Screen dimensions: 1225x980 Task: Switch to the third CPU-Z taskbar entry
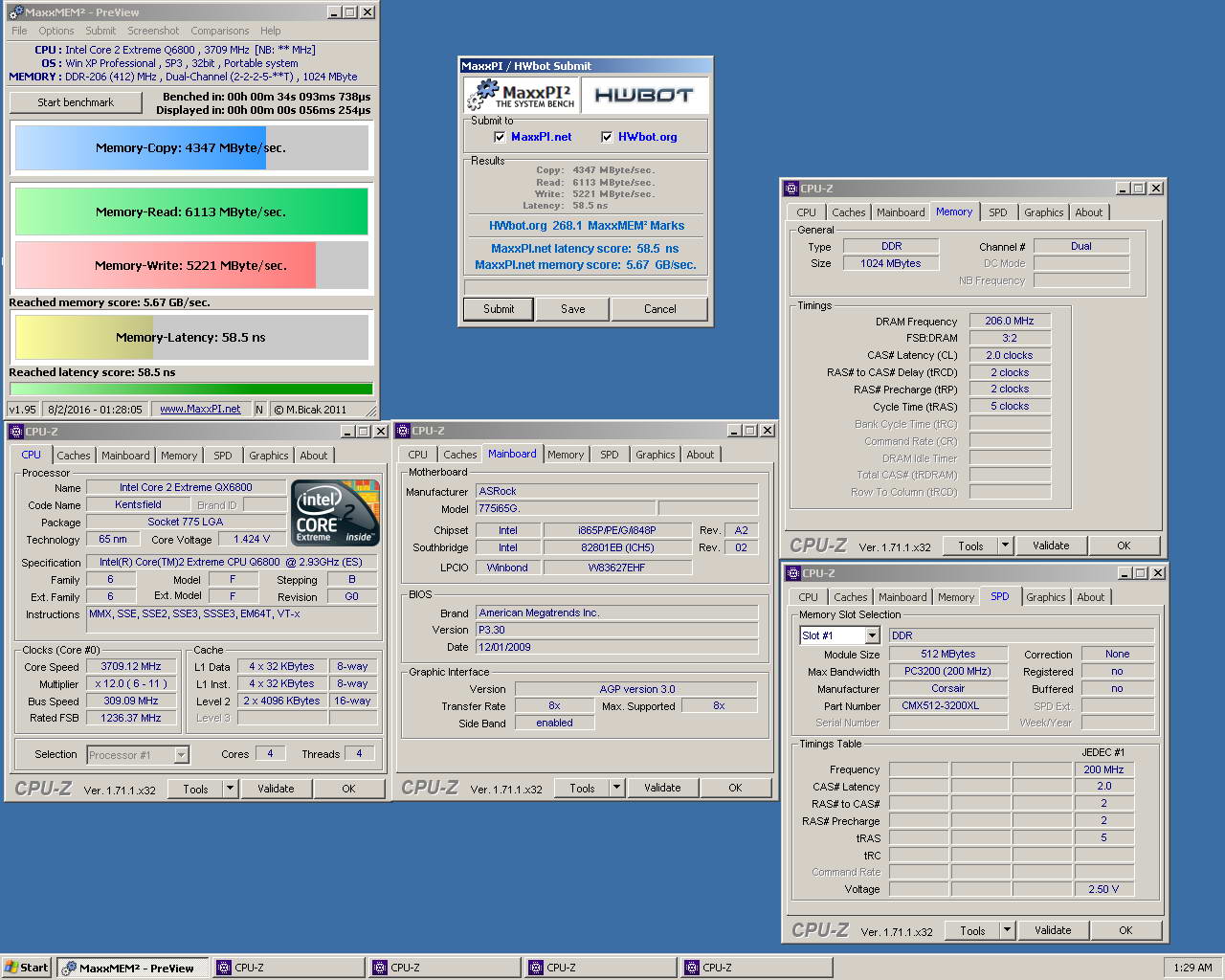(601, 968)
